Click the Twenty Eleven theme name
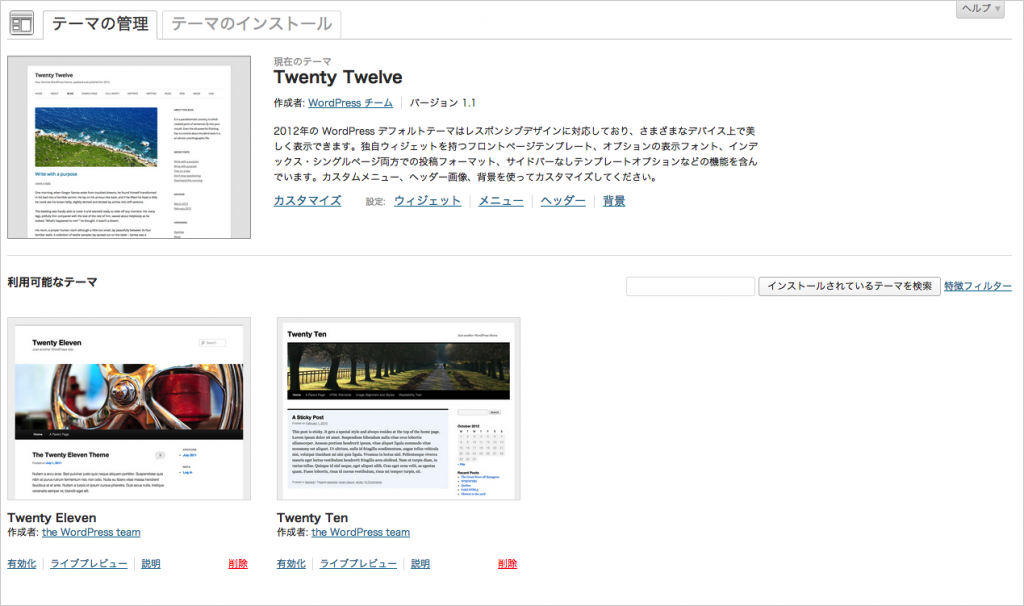The image size is (1024, 606). (52, 517)
